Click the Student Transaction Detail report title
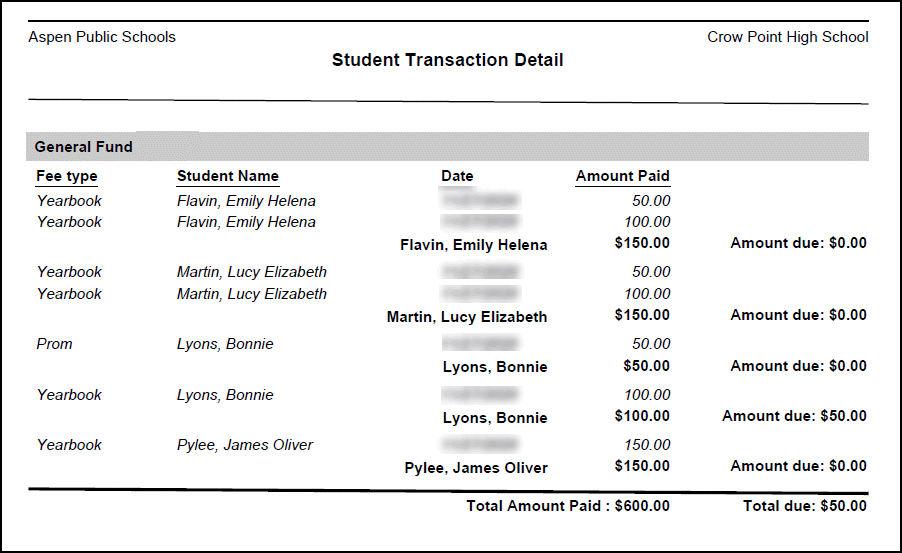The width and height of the screenshot is (902, 553). (x=447, y=60)
